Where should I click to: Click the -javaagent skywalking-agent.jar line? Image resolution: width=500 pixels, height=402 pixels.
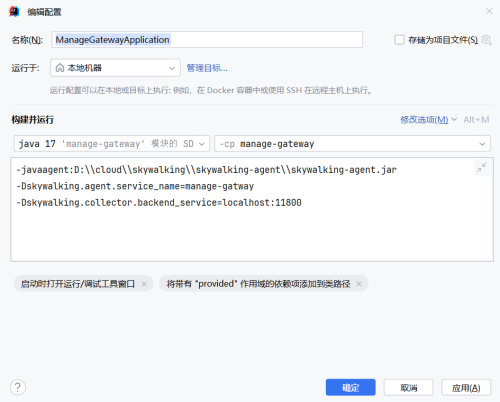point(207,170)
